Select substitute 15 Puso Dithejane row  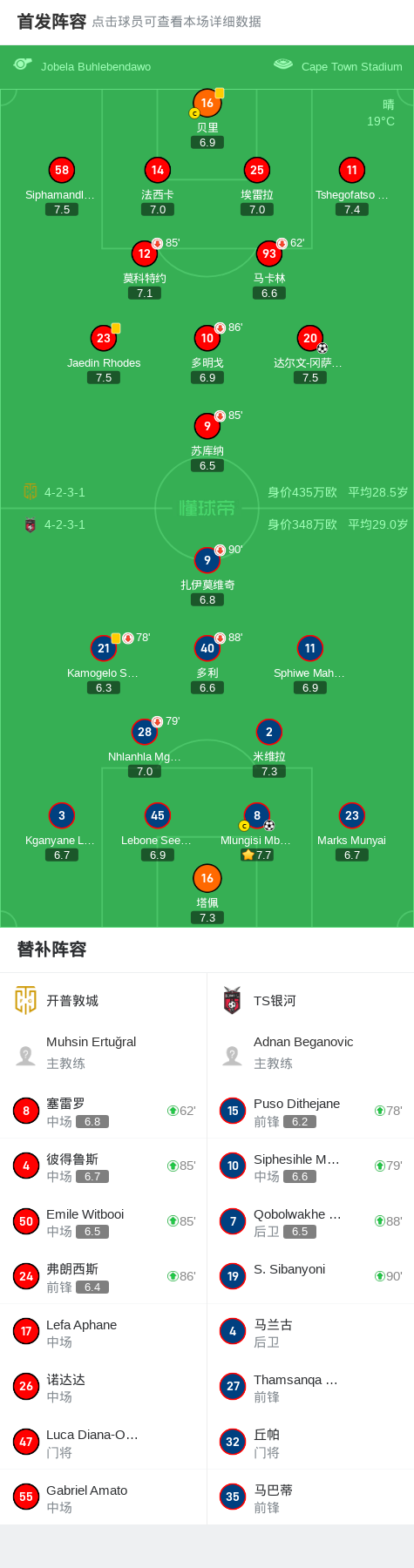tap(310, 1111)
